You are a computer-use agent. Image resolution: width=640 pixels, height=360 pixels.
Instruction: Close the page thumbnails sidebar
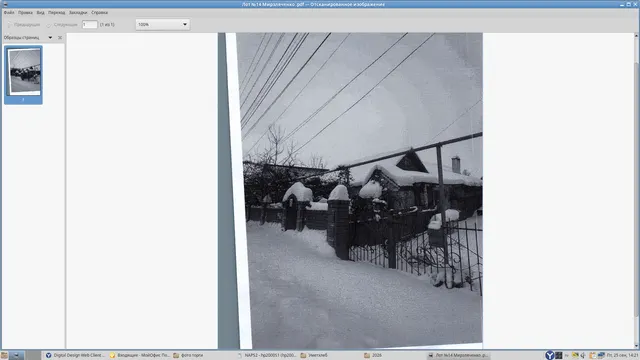(x=60, y=38)
